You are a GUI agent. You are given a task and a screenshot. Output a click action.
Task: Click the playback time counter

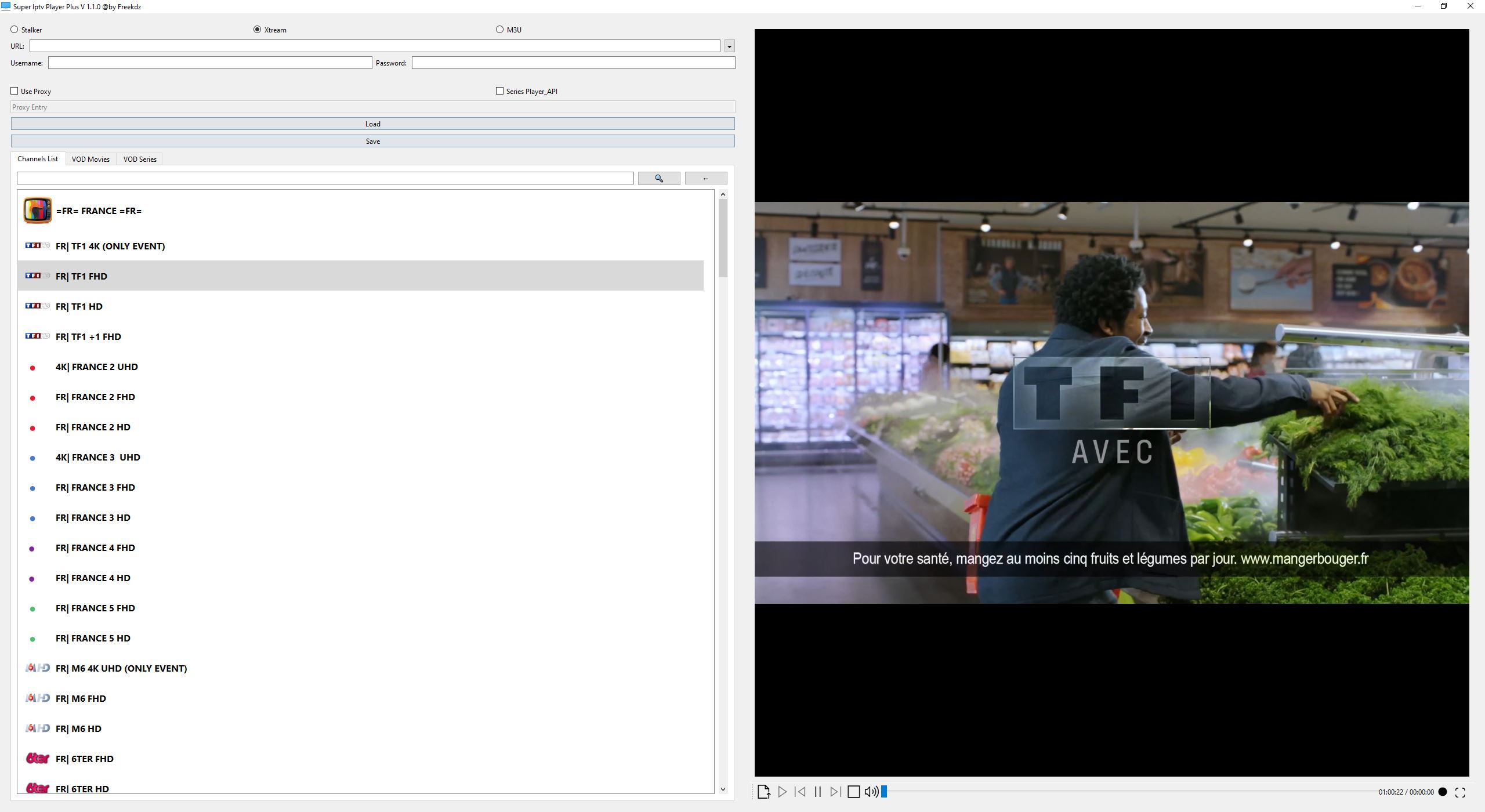tap(1406, 792)
